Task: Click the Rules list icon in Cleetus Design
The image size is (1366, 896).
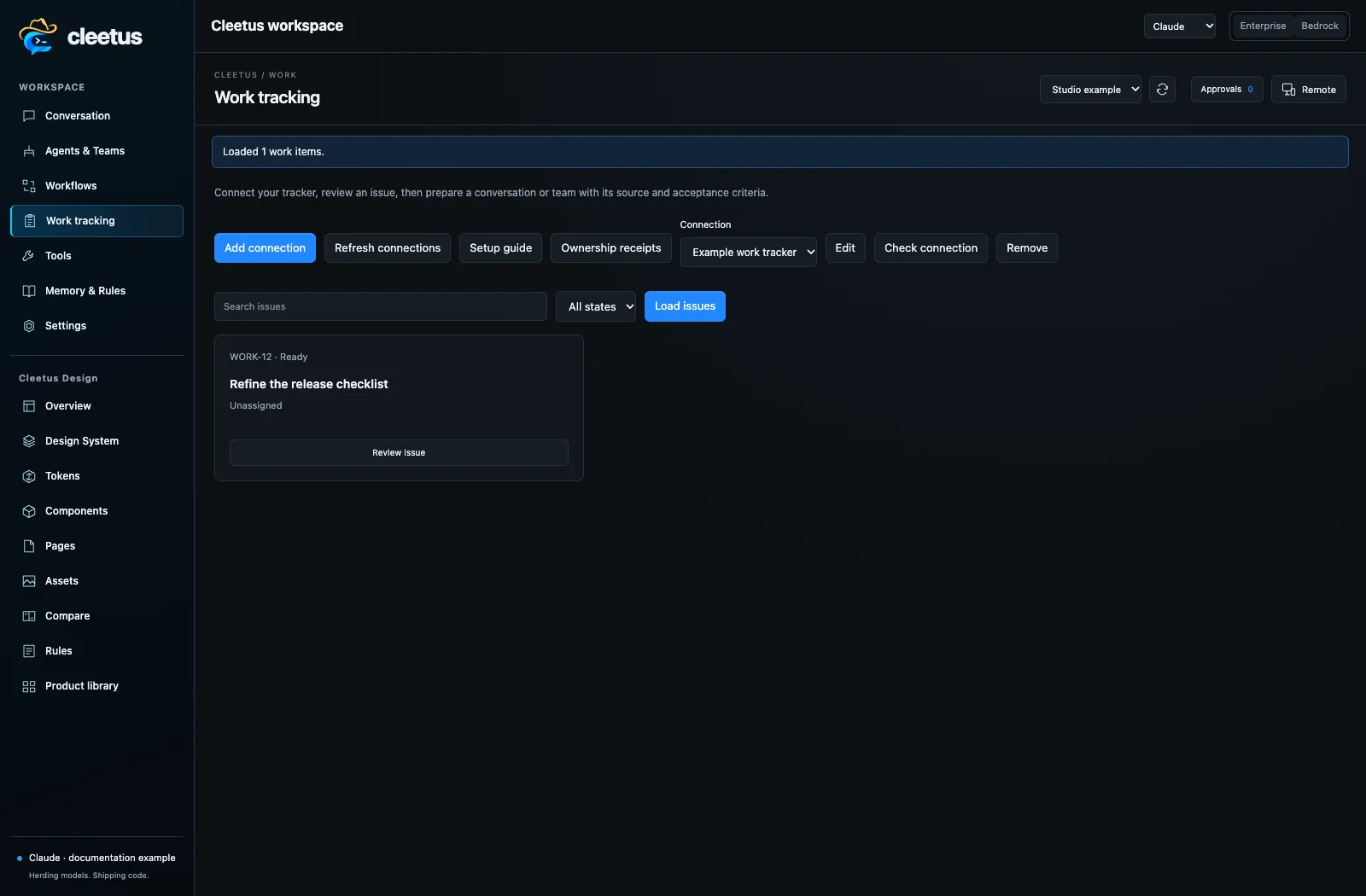Action: [x=29, y=651]
